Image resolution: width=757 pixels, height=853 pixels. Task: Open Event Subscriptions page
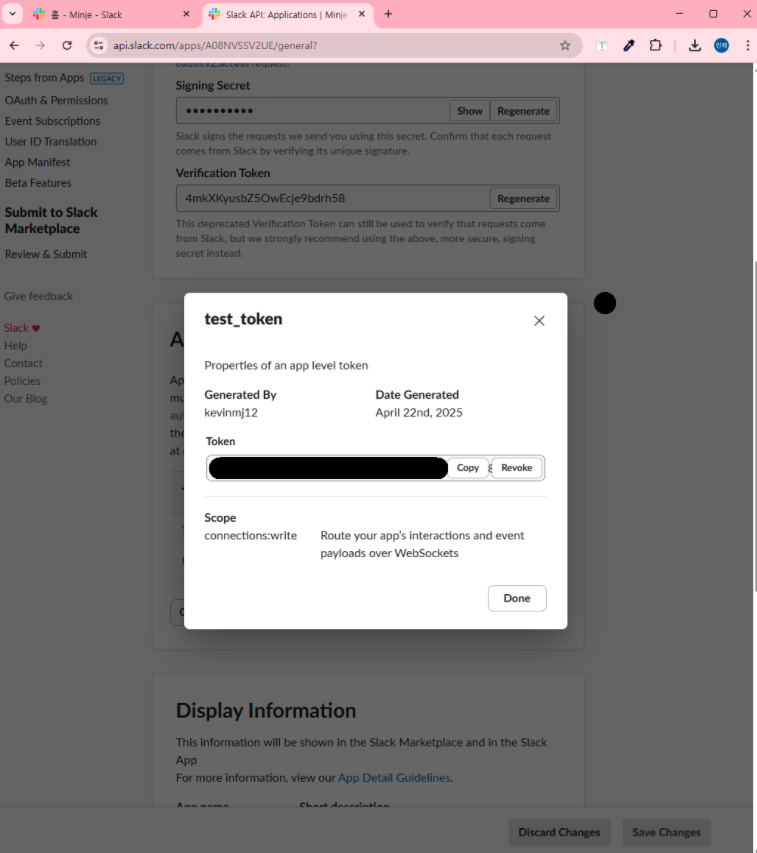(x=53, y=121)
